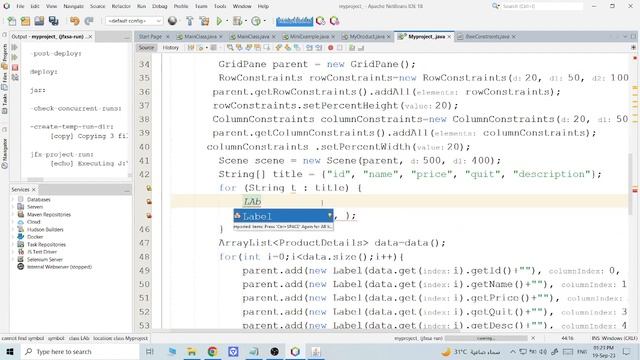The image size is (640, 360).
Task: Select the Label autocomplete suggestion
Action: click(283, 216)
